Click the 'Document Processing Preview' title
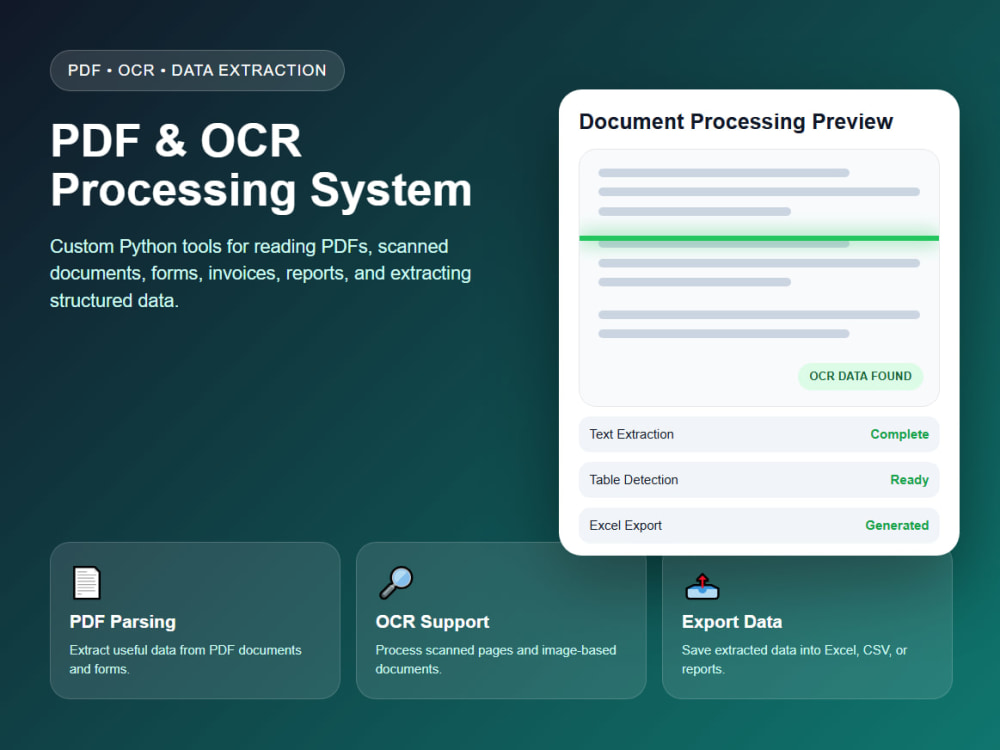The height and width of the screenshot is (750, 1000). [x=736, y=122]
